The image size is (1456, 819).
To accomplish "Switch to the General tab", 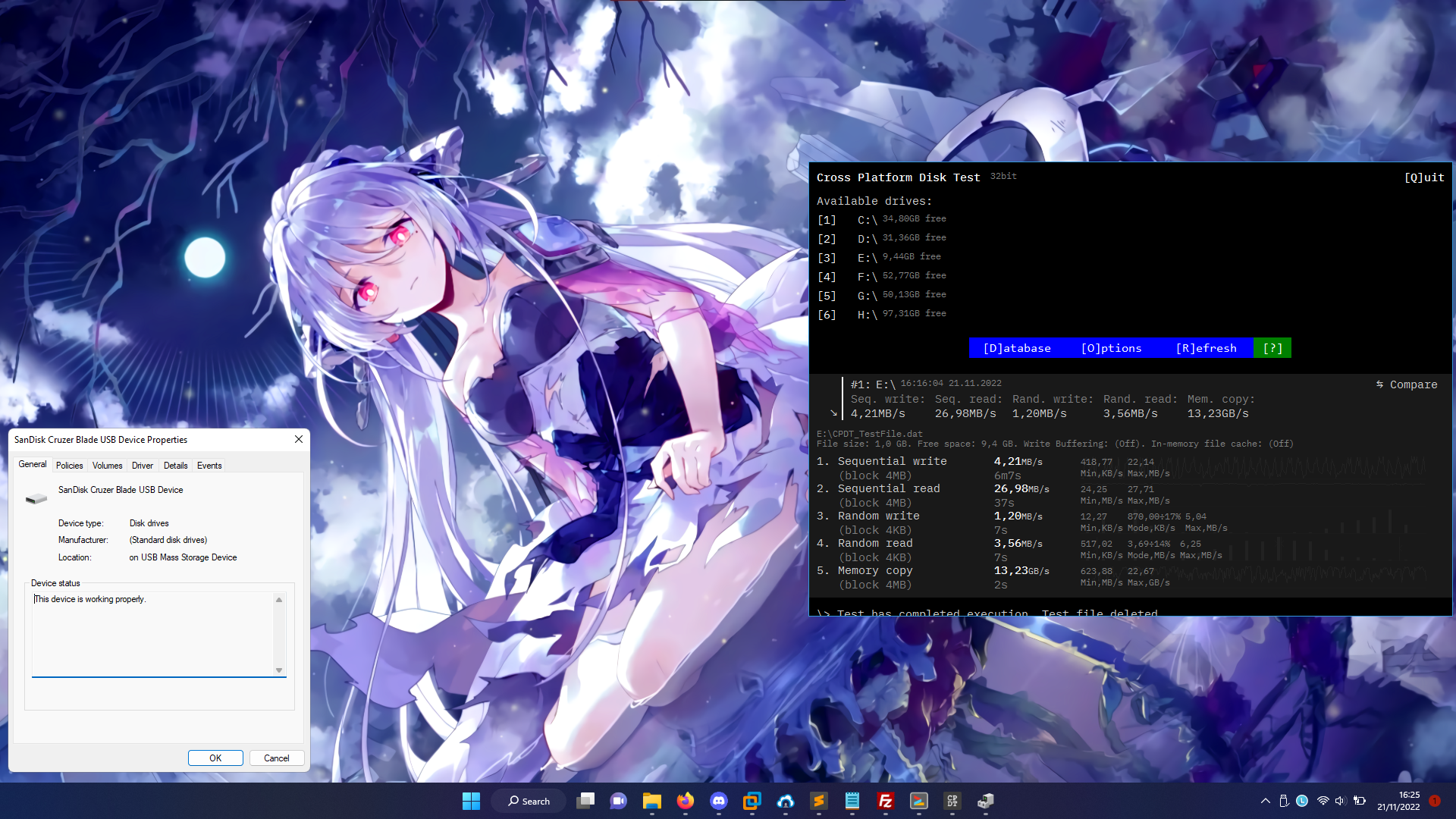I will [33, 464].
